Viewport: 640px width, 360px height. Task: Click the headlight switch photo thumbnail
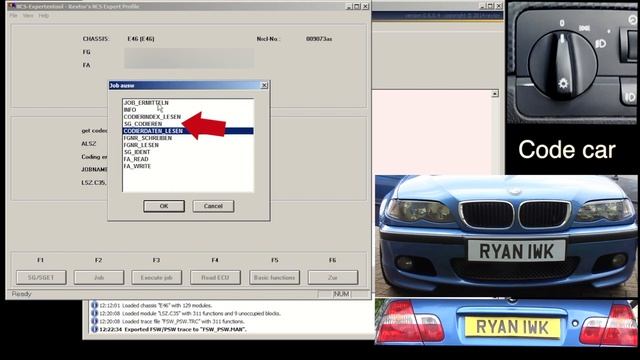[x=571, y=63]
